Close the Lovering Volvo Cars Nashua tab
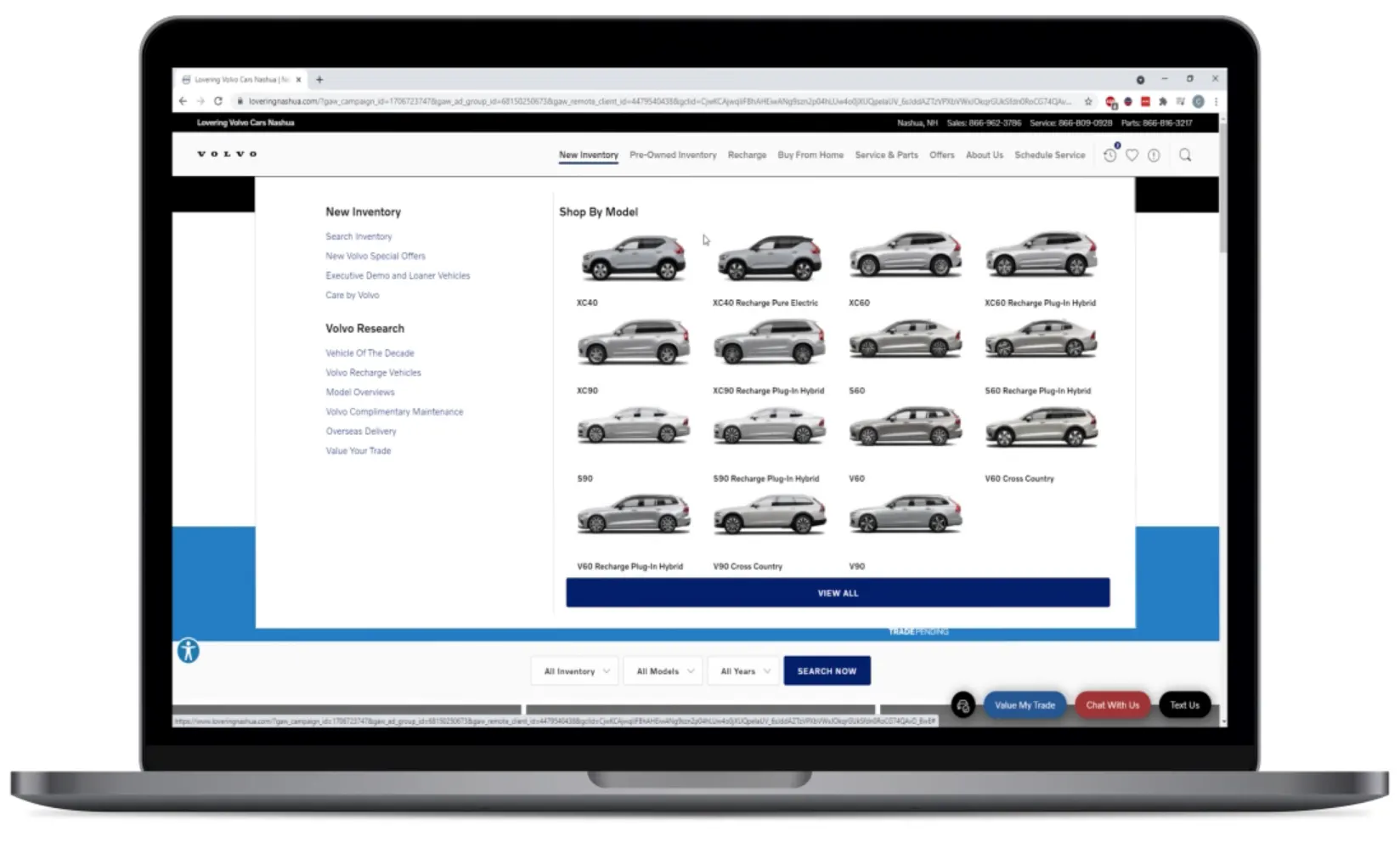The height and width of the screenshot is (842, 1400). (298, 79)
